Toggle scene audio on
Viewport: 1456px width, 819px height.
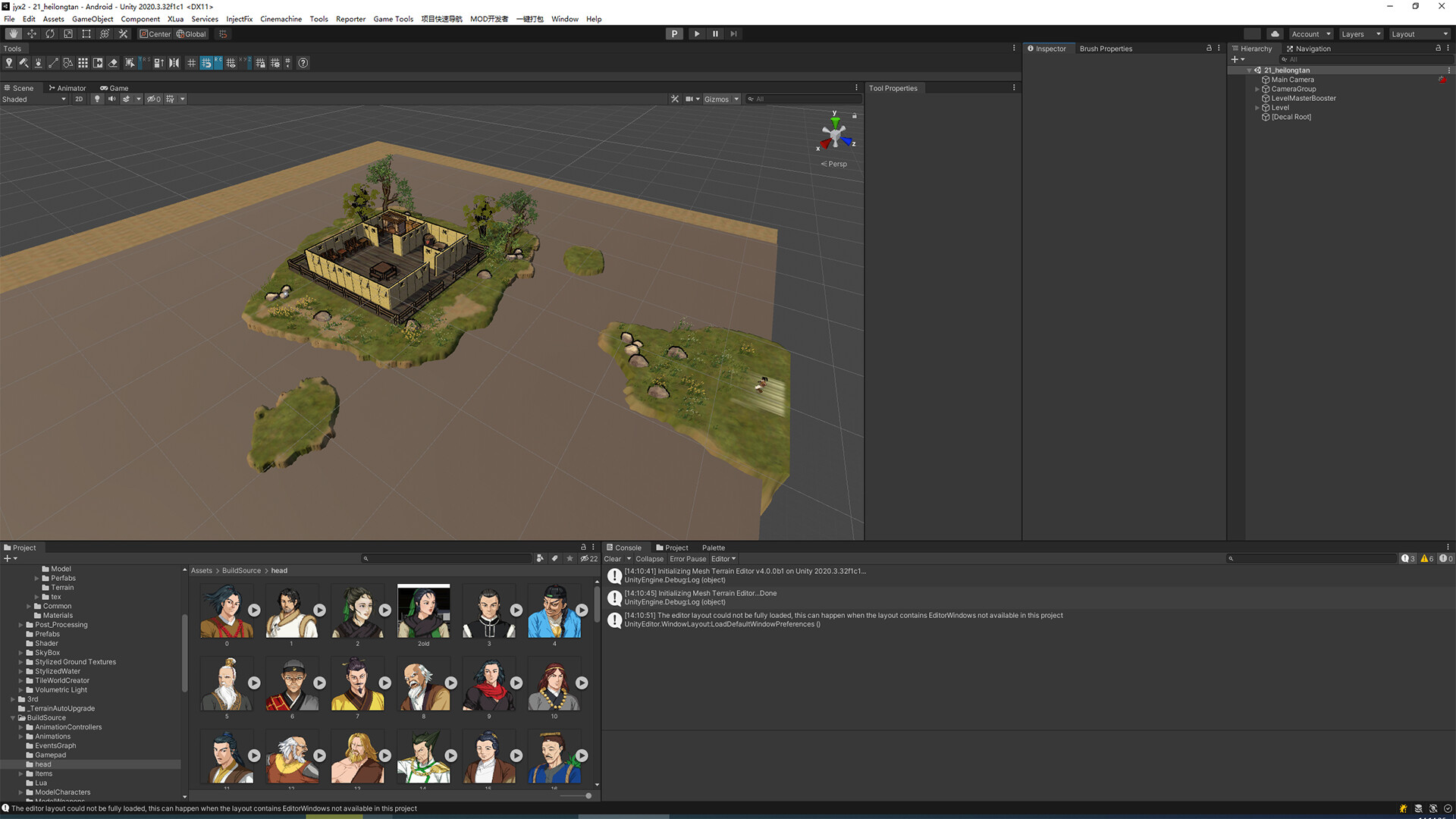pos(111,99)
